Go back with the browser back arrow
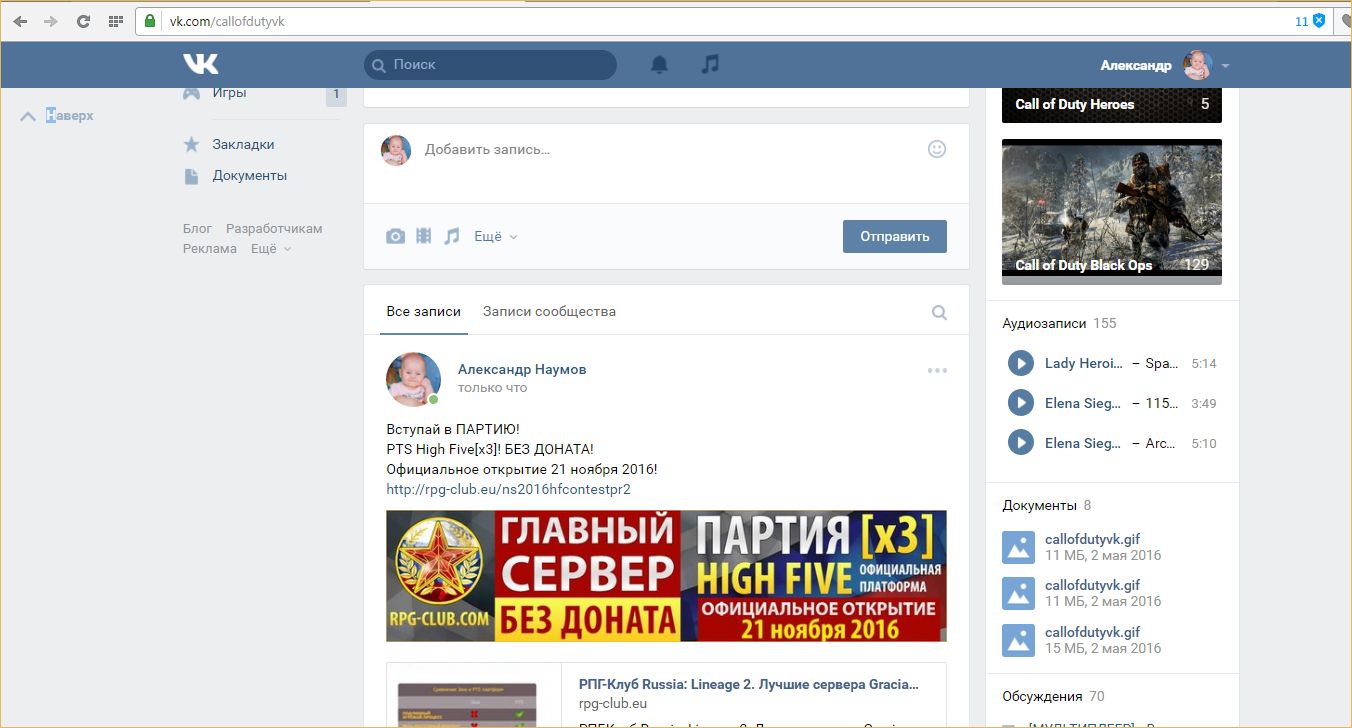The width and height of the screenshot is (1352, 728). point(20,21)
